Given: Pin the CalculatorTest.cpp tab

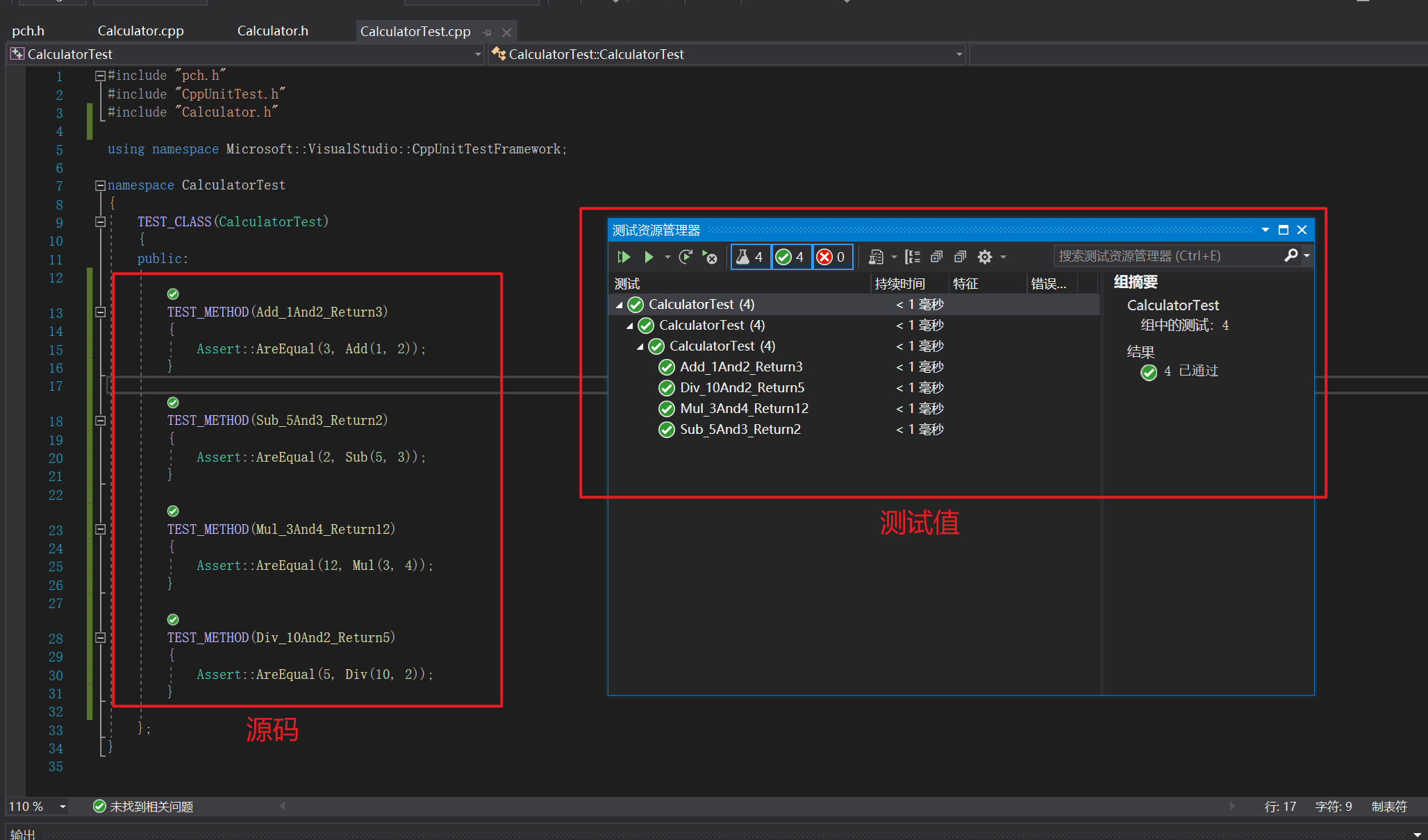Looking at the screenshot, I should coord(487,32).
